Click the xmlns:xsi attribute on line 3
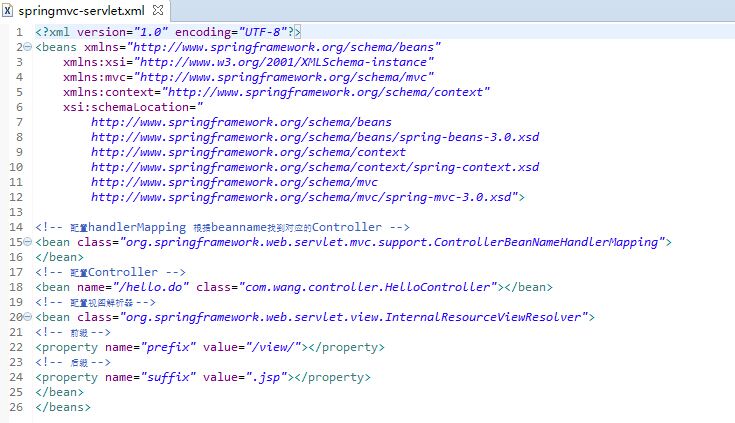 click(248, 62)
